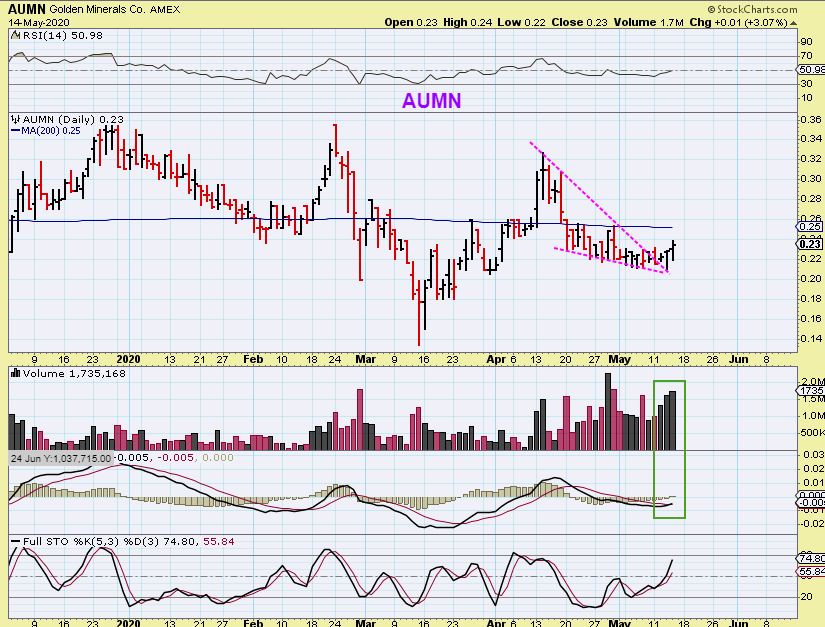Click the 2.0M volume axis label
This screenshot has width=825, height=627.
tap(813, 381)
